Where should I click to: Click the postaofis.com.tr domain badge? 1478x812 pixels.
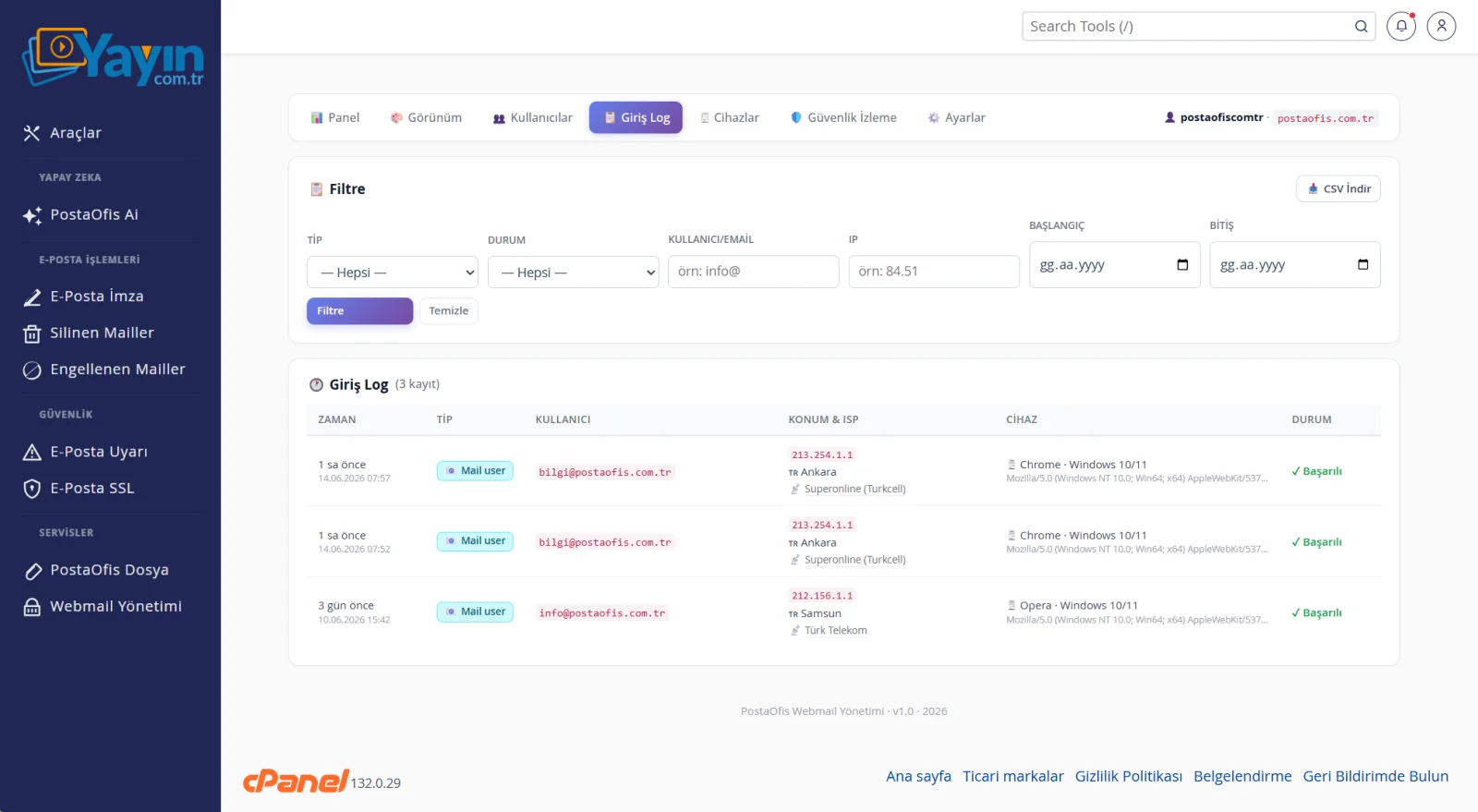[x=1325, y=118]
